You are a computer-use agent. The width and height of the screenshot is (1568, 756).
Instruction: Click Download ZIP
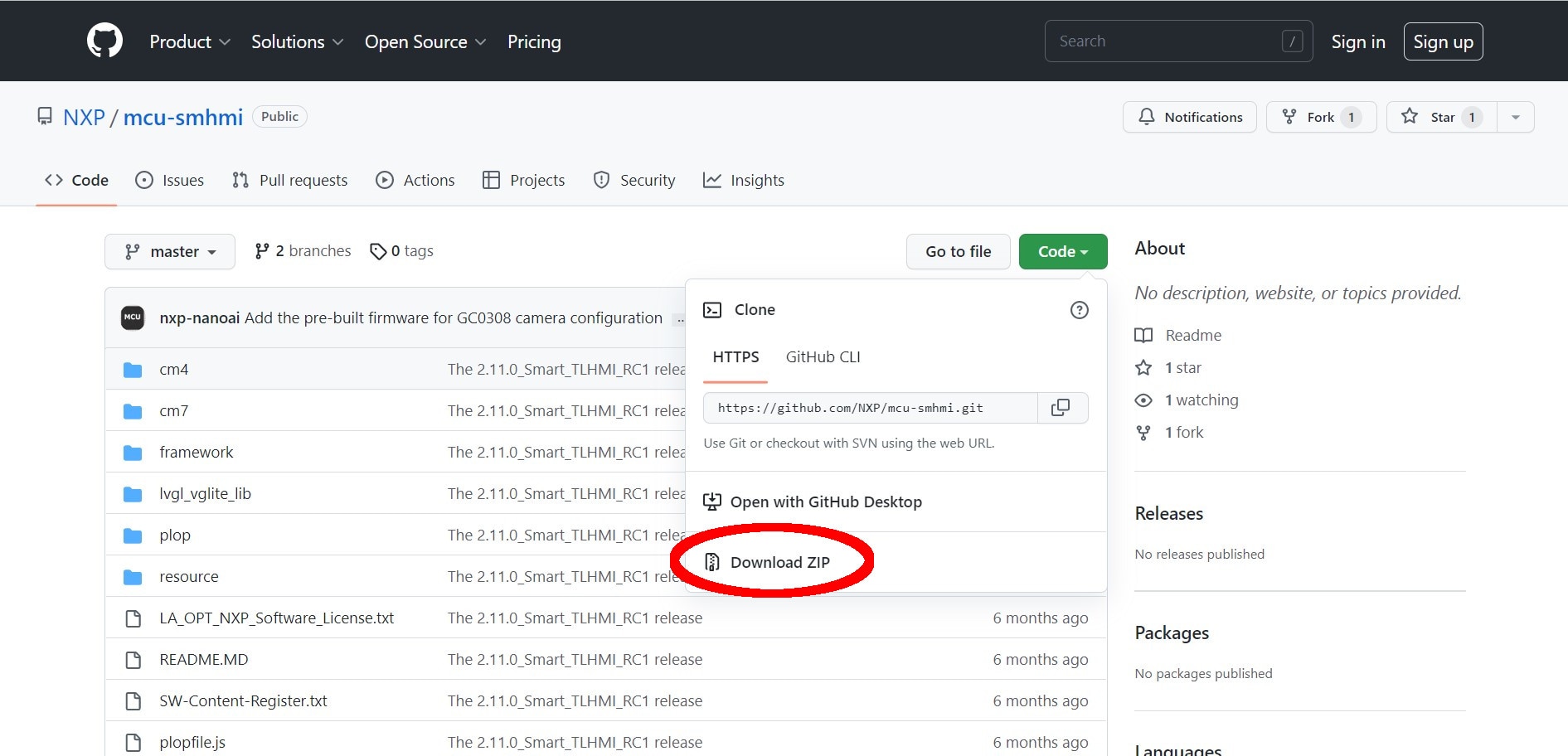click(x=779, y=562)
